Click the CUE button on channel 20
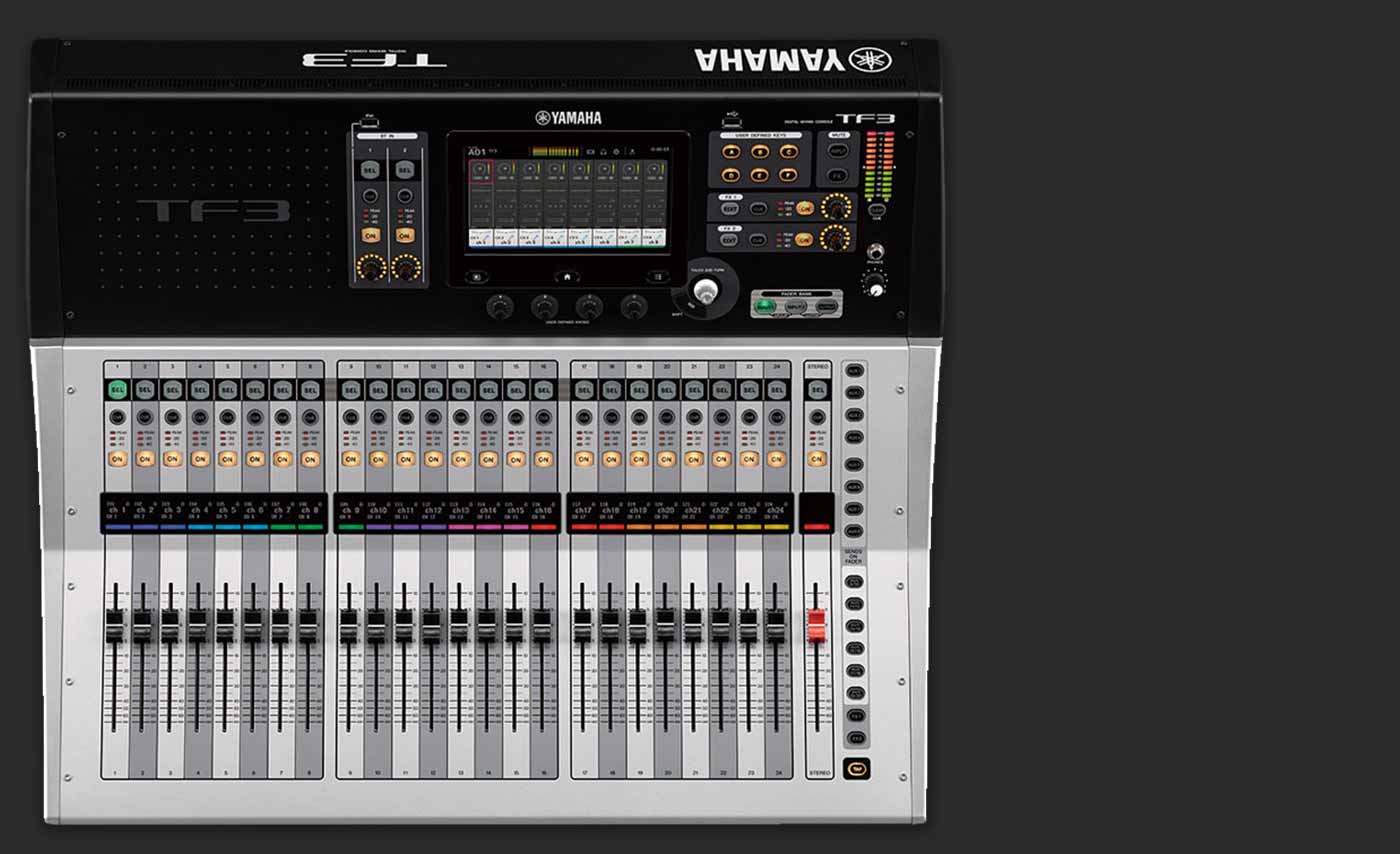The width and height of the screenshot is (1400, 854). click(666, 416)
